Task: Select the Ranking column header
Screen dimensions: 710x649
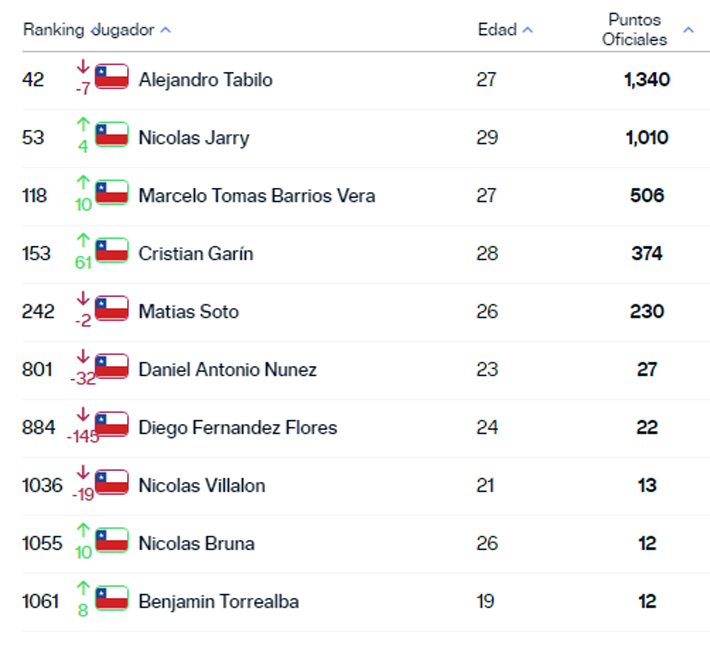Action: pos(53,30)
